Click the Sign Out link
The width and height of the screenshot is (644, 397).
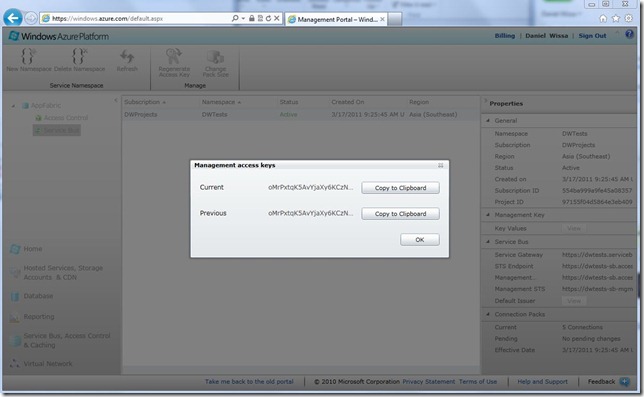(592, 36)
